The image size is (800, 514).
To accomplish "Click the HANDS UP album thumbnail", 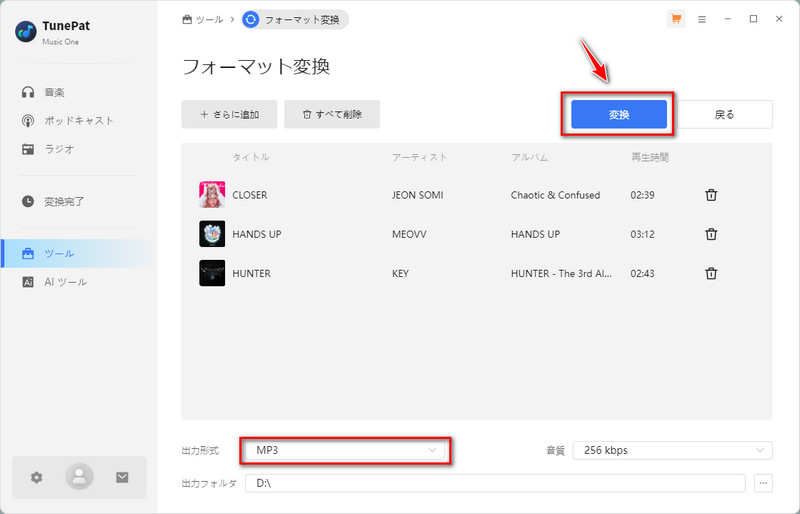I will pos(212,234).
